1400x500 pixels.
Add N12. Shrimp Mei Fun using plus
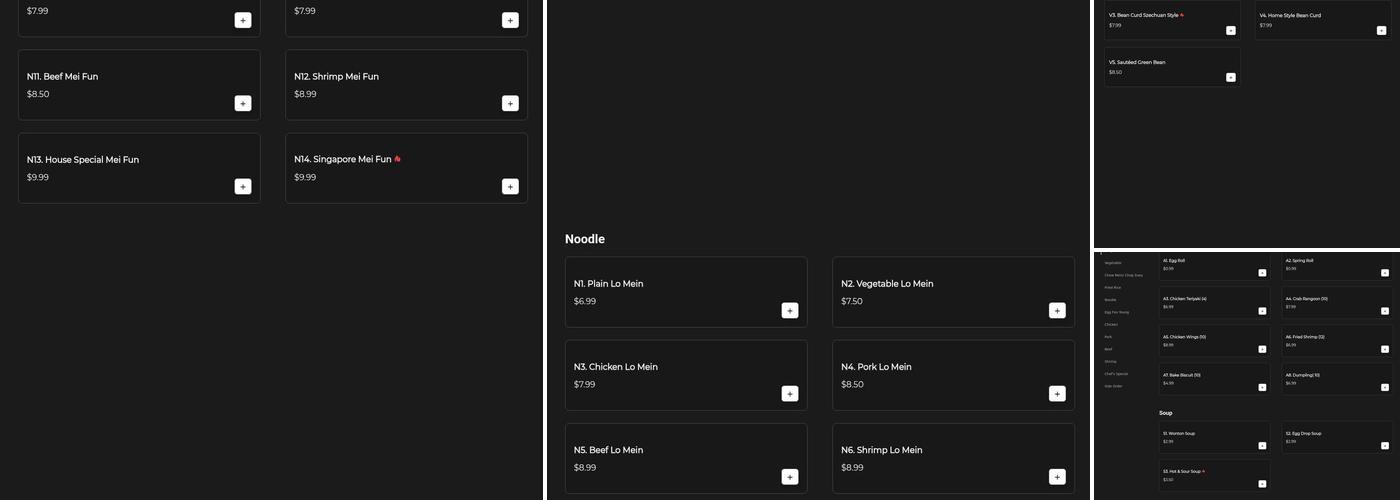[510, 103]
